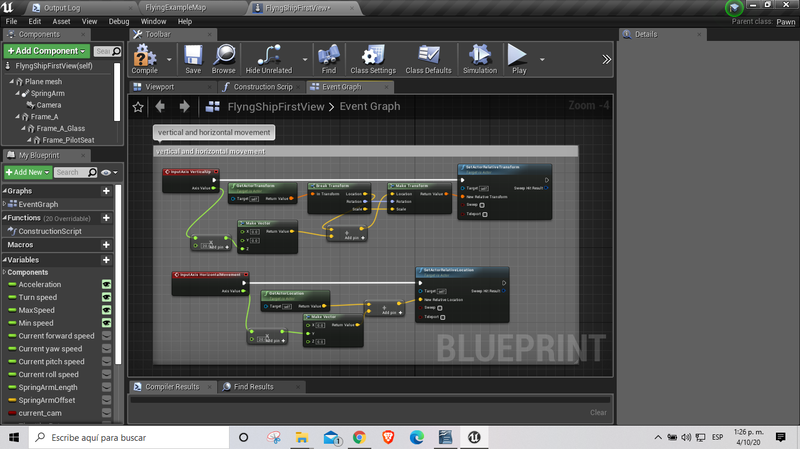Open the Debug menu
This screenshot has width=800, height=449.
click(119, 21)
